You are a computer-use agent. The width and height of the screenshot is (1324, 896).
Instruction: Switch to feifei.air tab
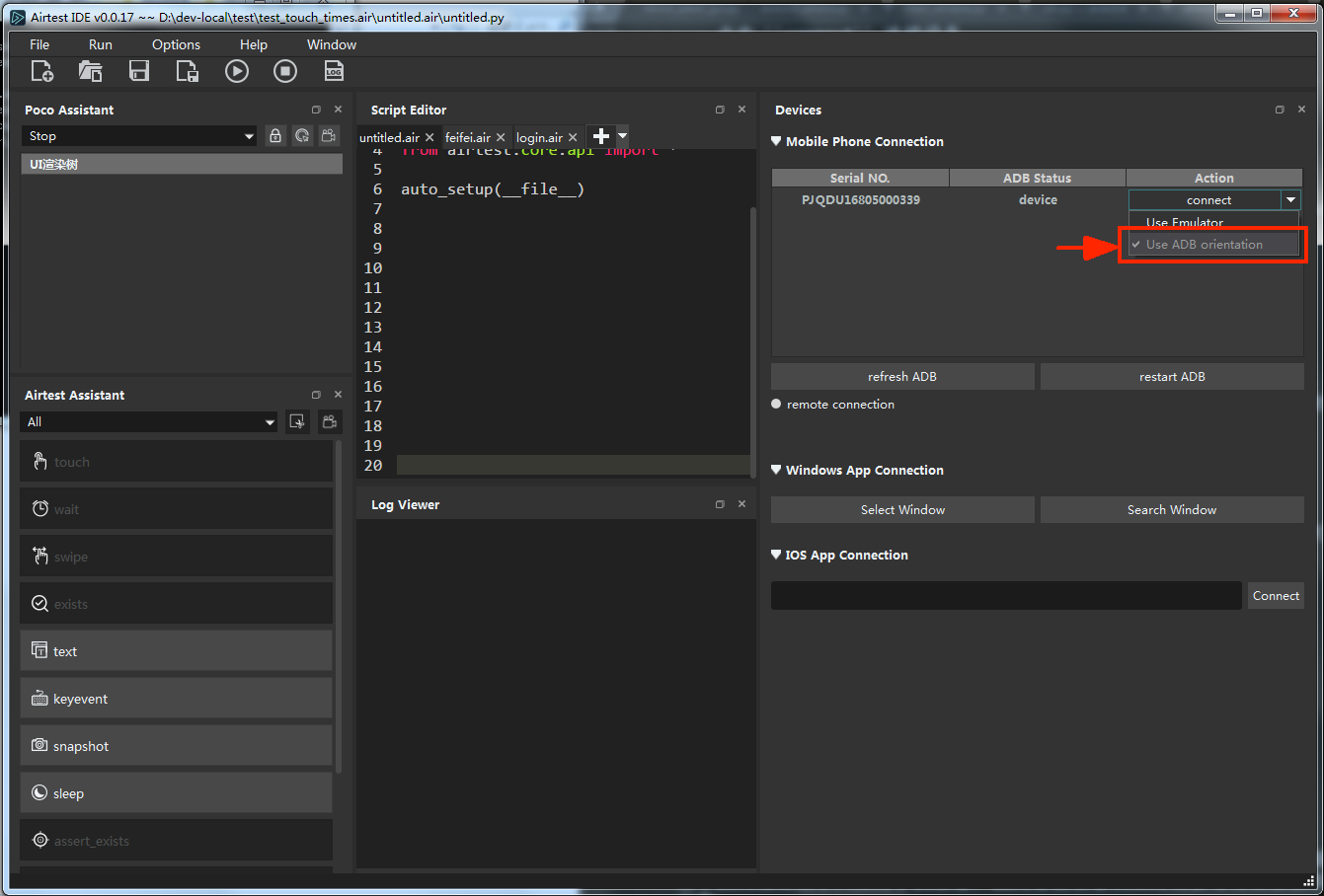tap(468, 137)
